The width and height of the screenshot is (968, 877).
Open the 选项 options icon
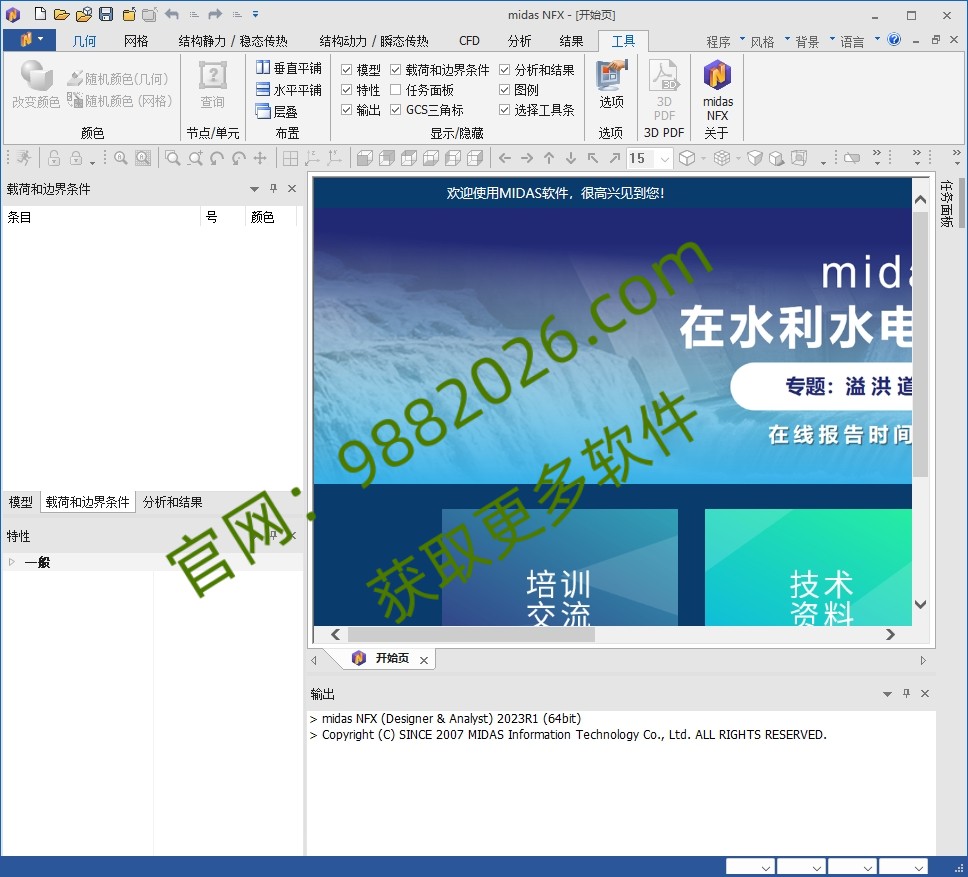pyautogui.click(x=611, y=85)
